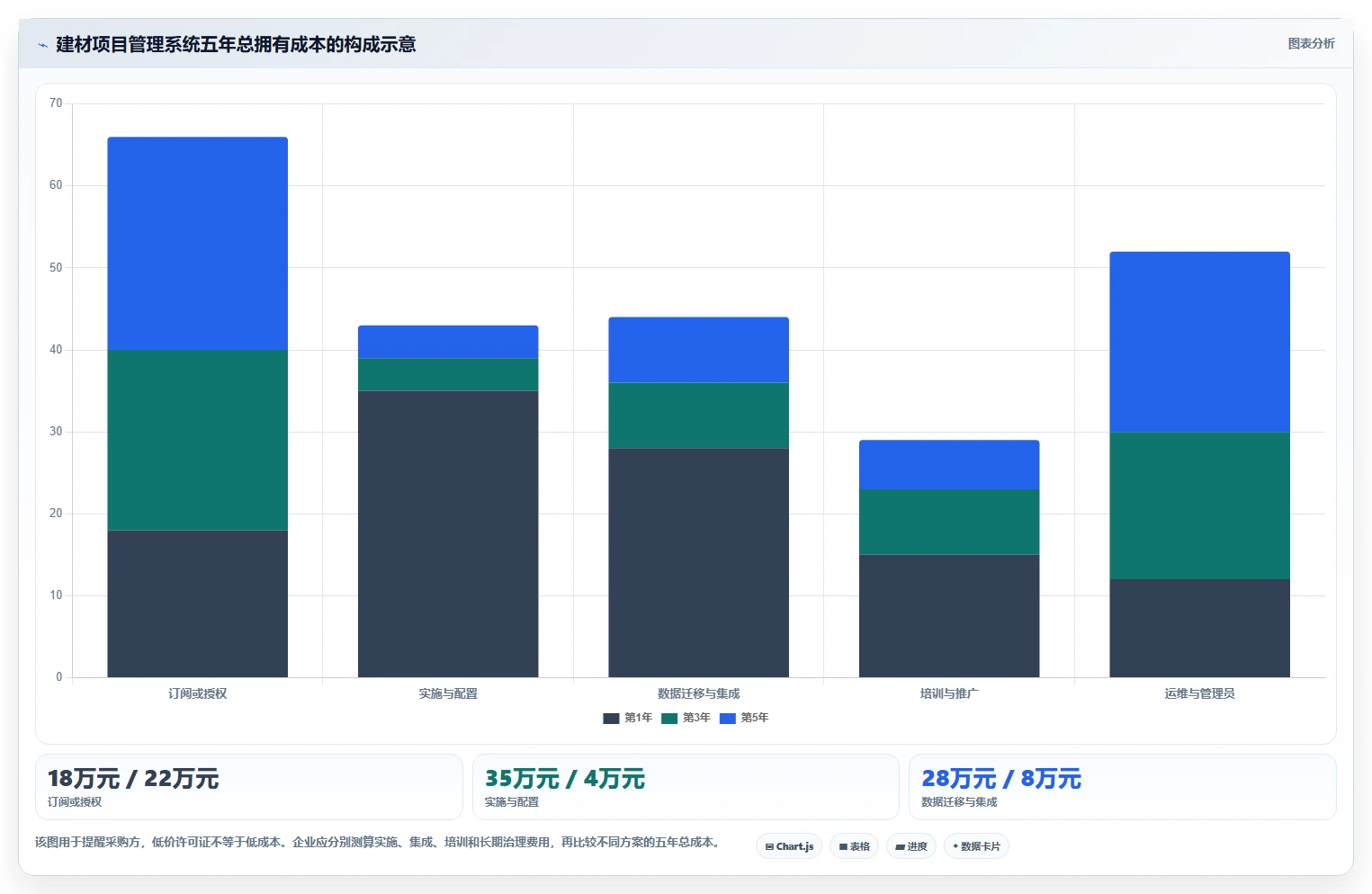Toggle the 第5年 legend item
The image size is (1372, 894).
[744, 718]
